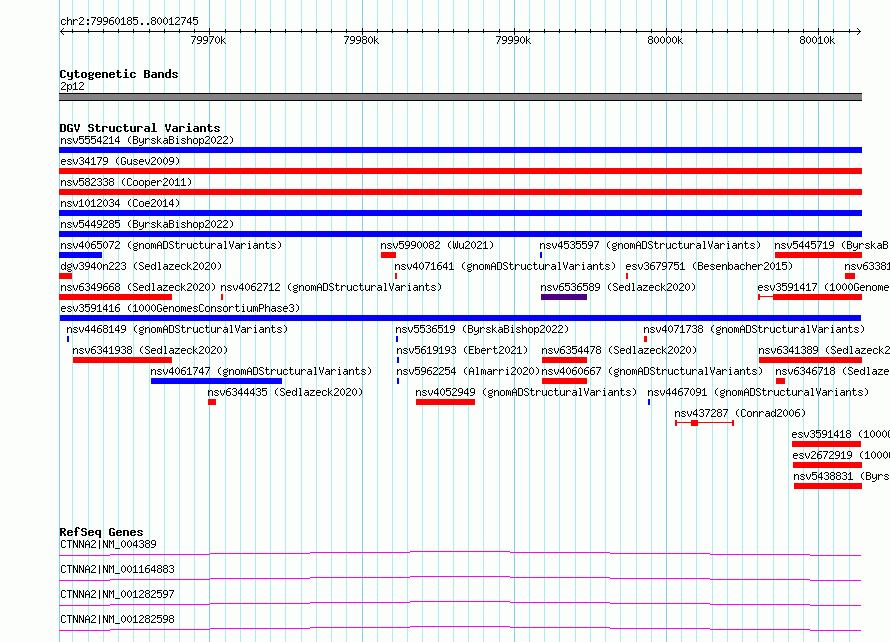Click the nsv5554214 (ByrskaBishop2022) variant label
The height and width of the screenshot is (642, 890).
(x=147, y=140)
